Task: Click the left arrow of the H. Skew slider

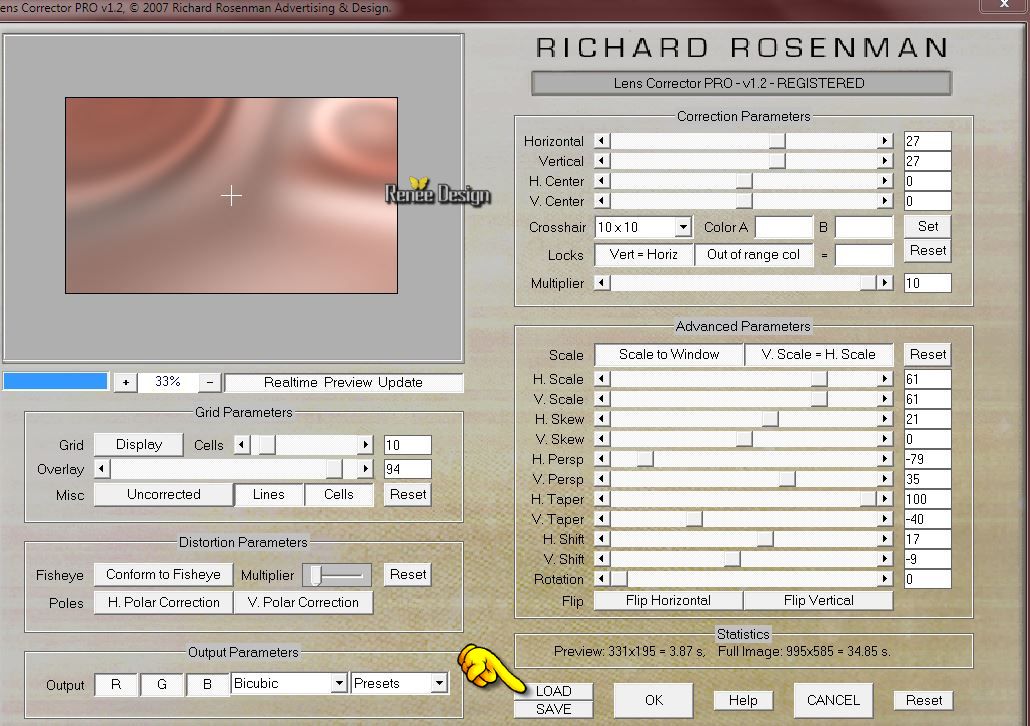Action: click(x=602, y=419)
